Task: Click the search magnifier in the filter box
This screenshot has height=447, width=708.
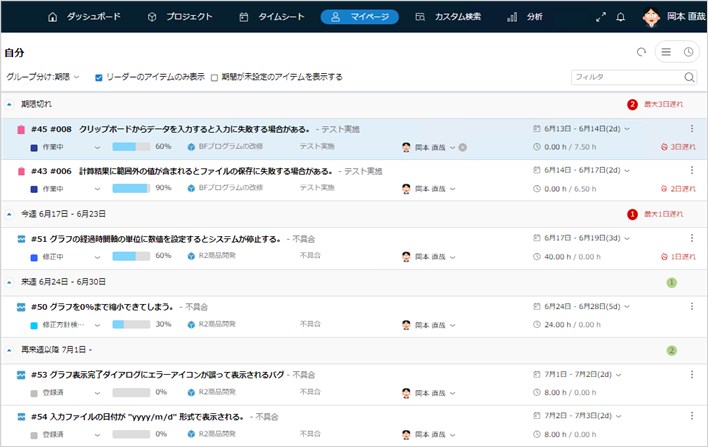Action: [689, 77]
